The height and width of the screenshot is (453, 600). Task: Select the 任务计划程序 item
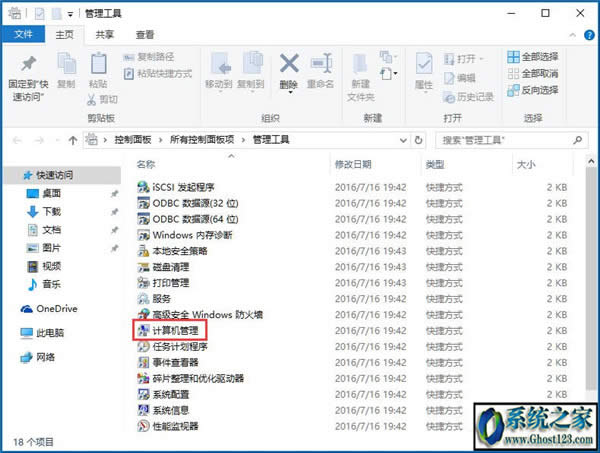181,346
